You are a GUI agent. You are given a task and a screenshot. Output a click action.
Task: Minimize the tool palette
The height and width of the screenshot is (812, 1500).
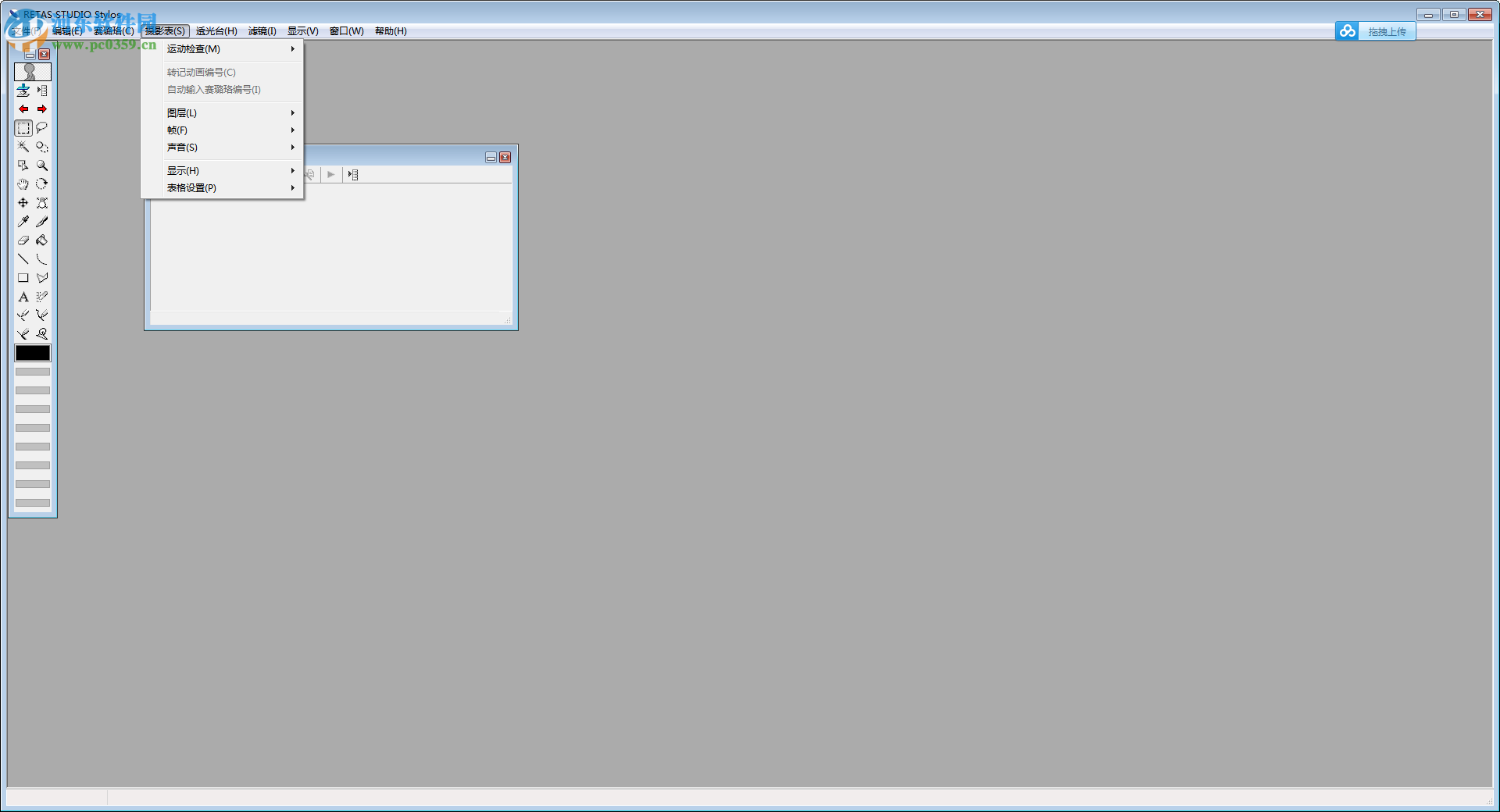tap(30, 55)
